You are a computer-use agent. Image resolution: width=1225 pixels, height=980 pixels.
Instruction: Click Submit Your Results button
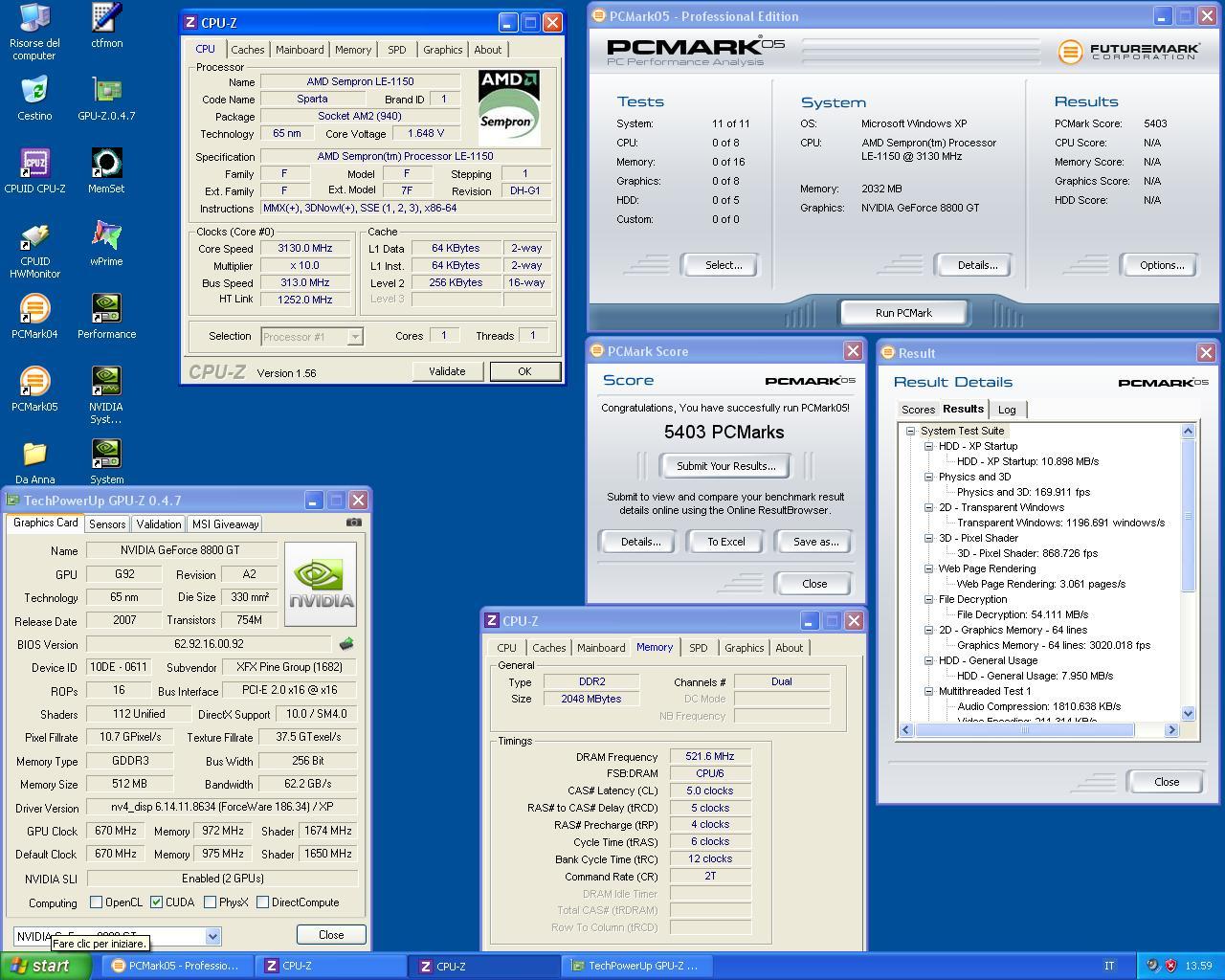tap(725, 466)
